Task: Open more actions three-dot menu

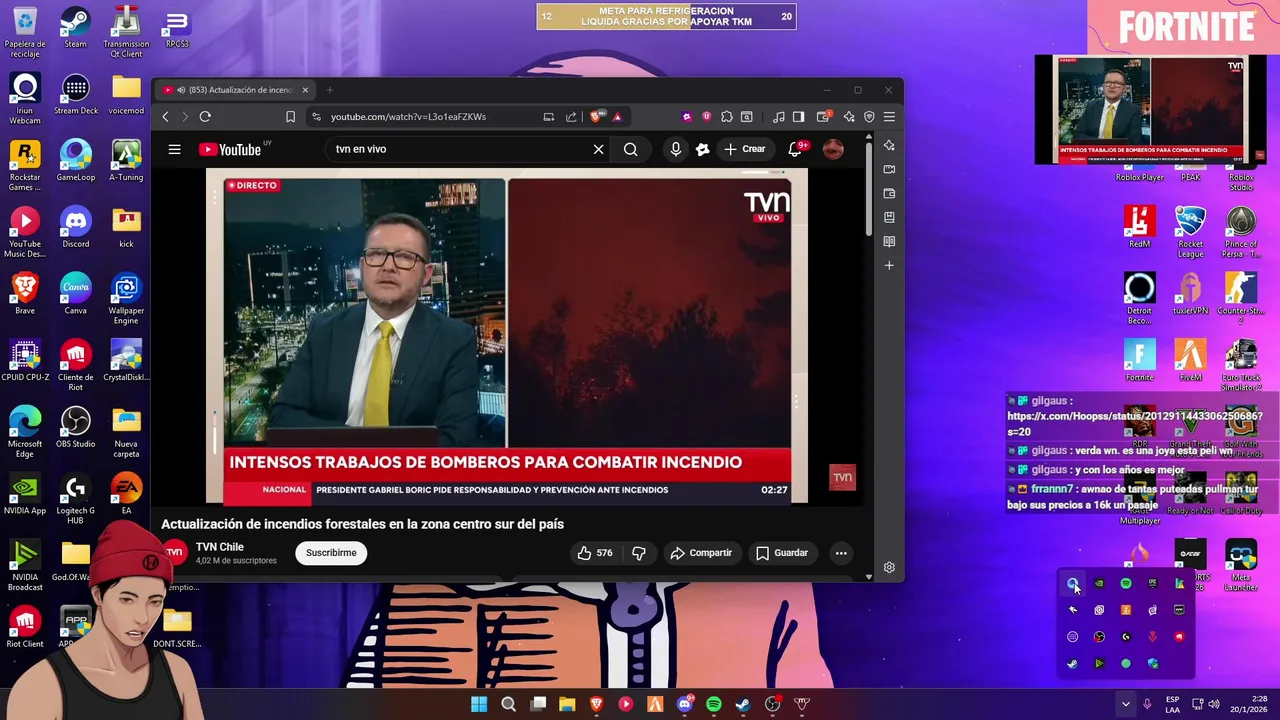Action: 841,553
